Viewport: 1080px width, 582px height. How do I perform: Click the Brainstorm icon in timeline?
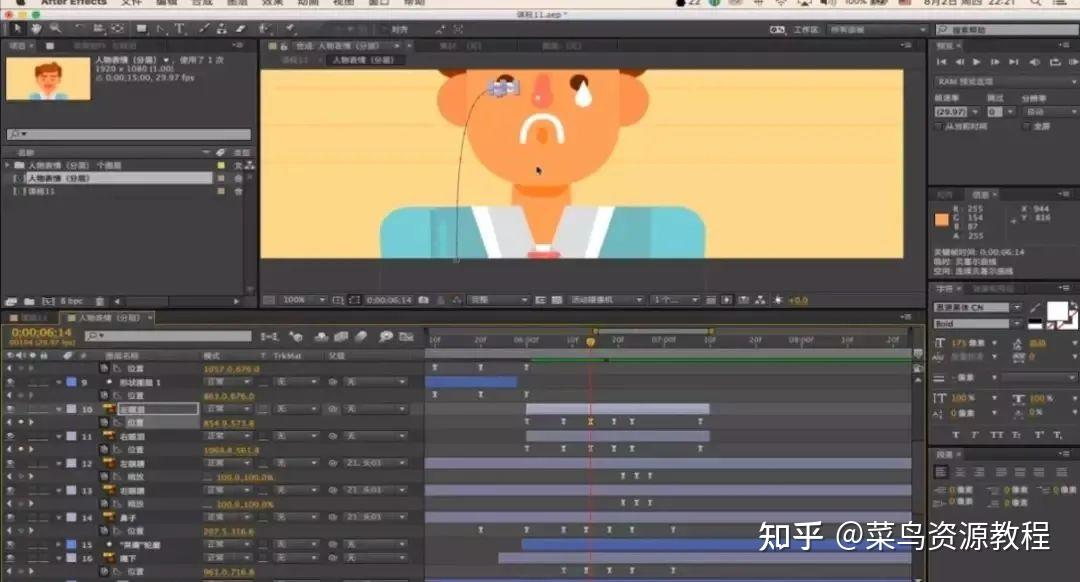pos(386,336)
